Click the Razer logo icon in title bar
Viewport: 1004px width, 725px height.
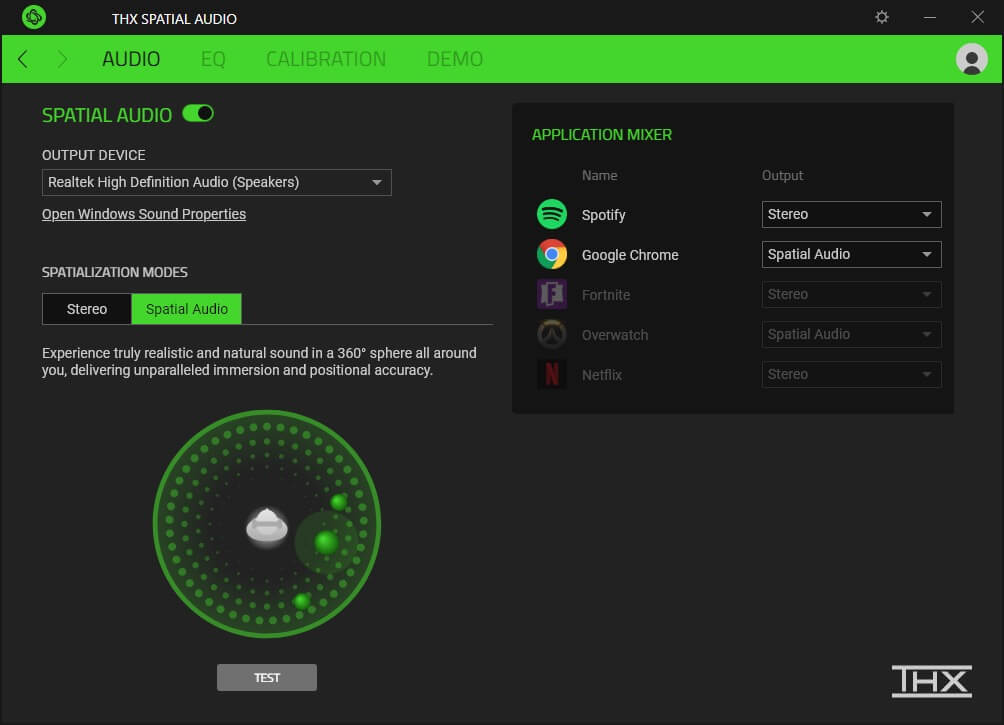[x=34, y=17]
